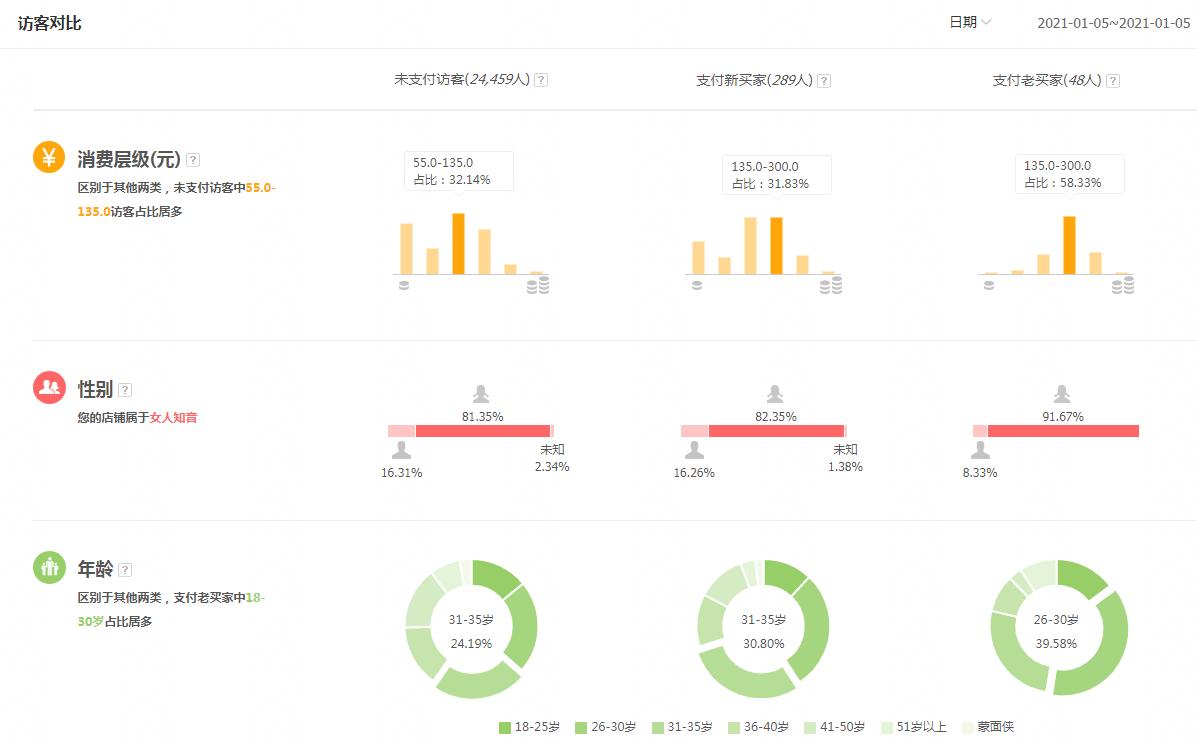Click the ¥ consumption level category icon
Viewport: 1197px width, 744px height.
(x=47, y=157)
